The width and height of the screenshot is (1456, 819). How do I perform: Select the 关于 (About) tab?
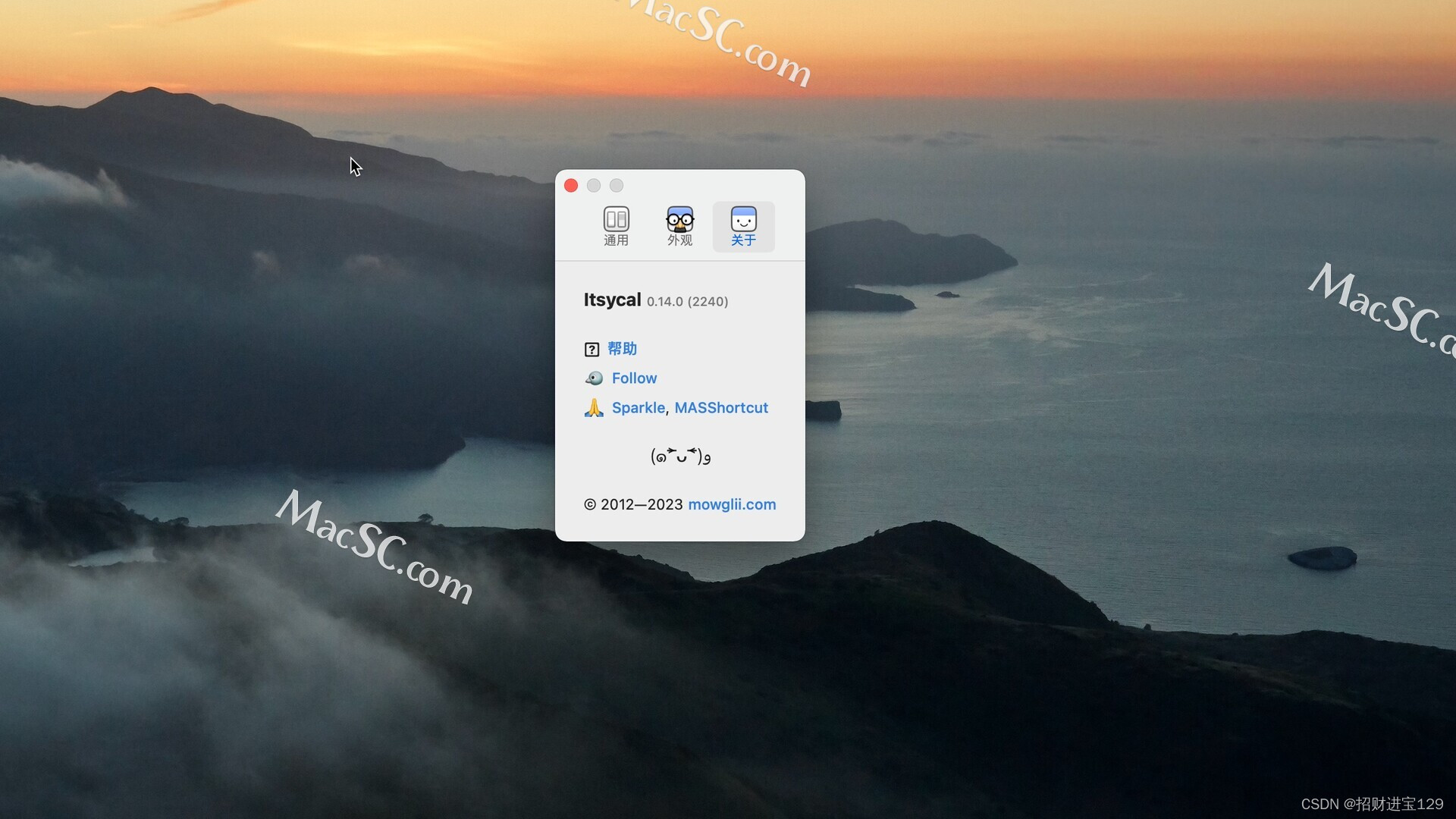point(743,226)
